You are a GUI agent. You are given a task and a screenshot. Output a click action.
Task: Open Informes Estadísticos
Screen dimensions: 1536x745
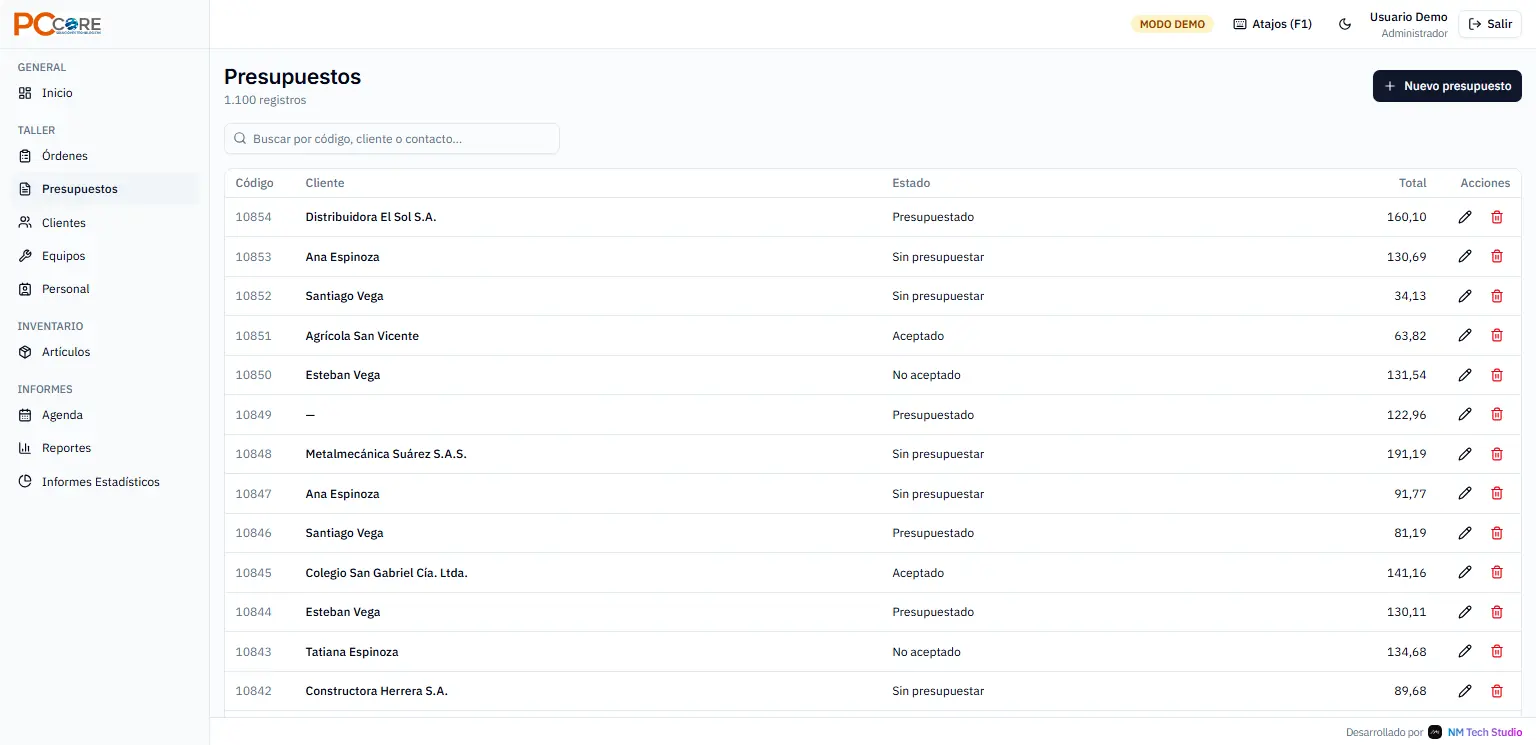[105, 482]
